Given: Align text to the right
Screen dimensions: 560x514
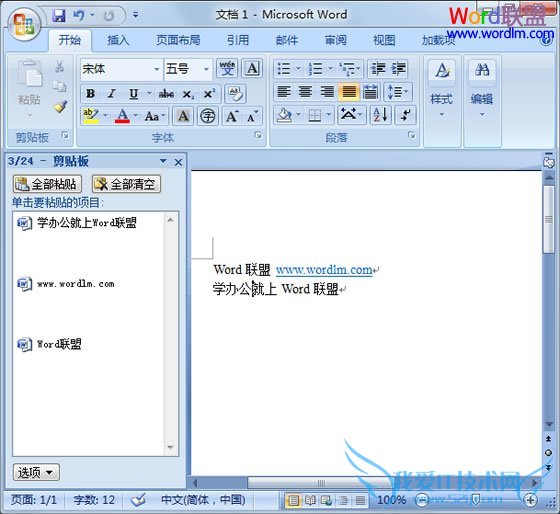Looking at the screenshot, I should point(327,91).
